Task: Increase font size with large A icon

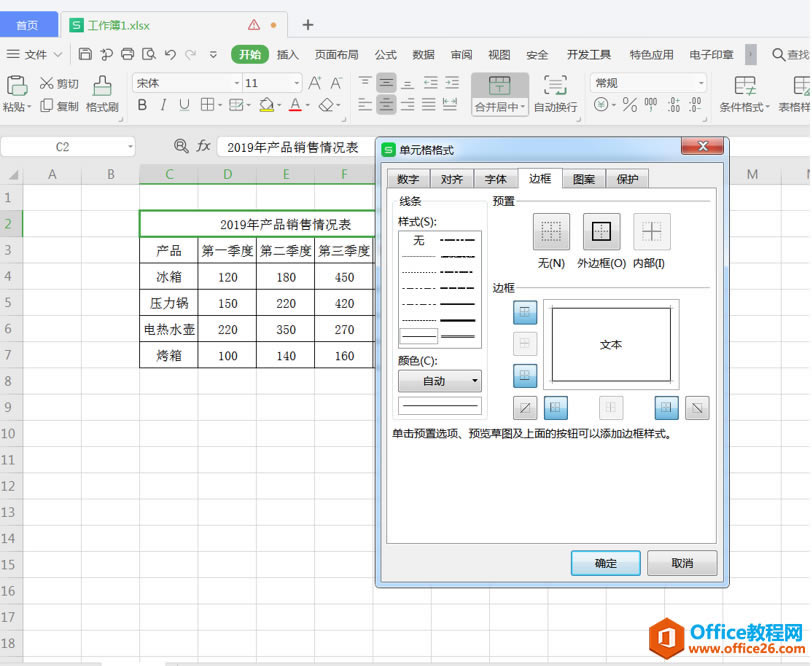Action: [x=314, y=83]
